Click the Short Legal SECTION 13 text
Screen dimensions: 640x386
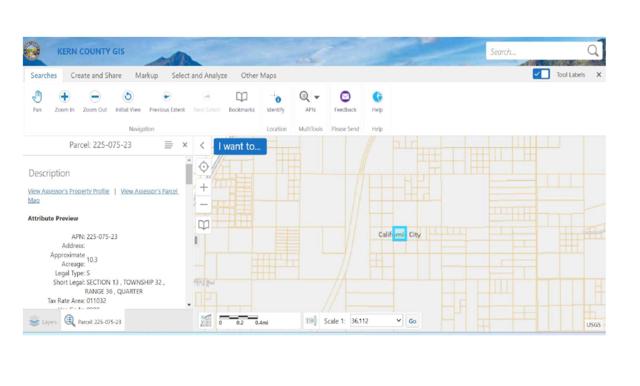[x=109, y=287]
